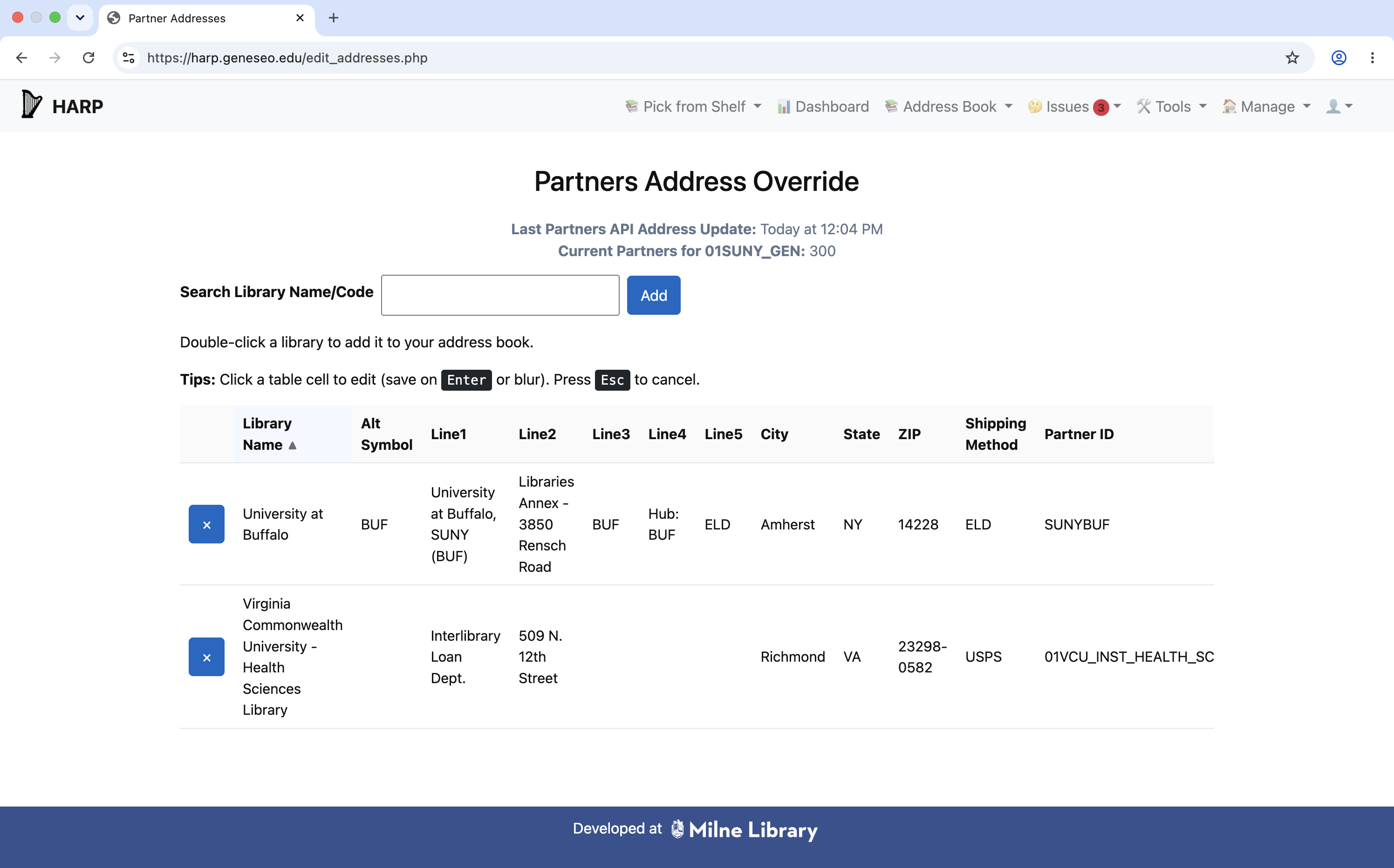Edit the "14228" ZIP cell

pos(922,524)
